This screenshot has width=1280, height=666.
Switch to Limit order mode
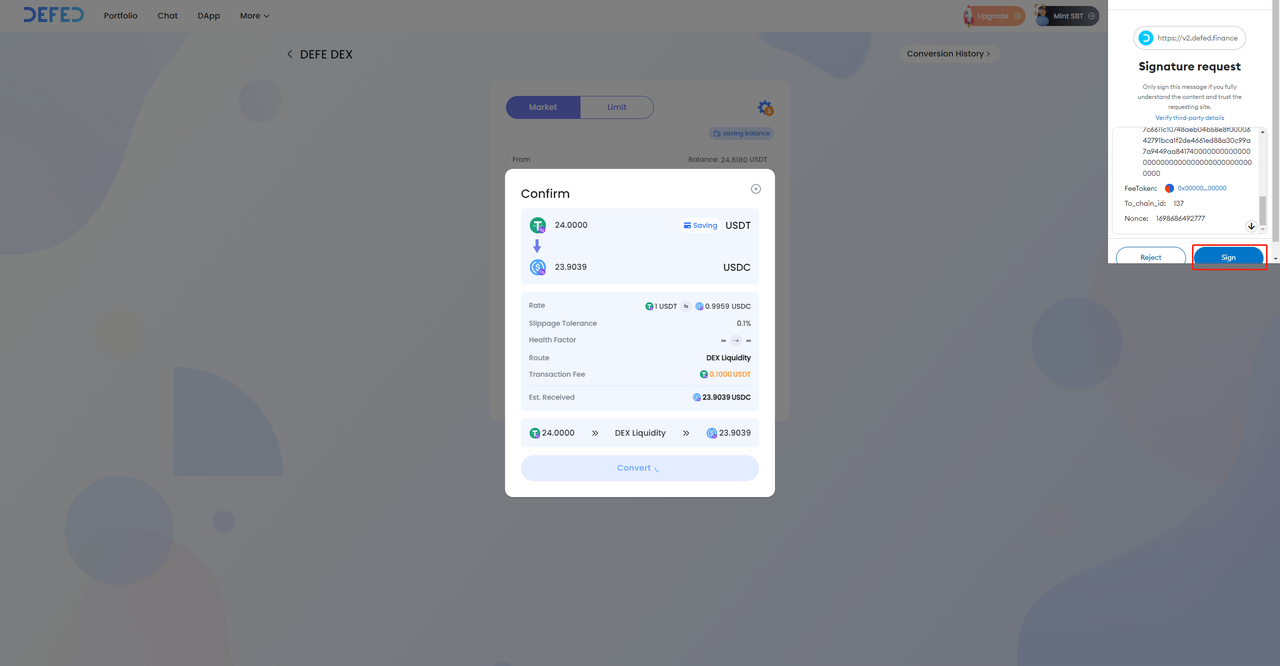pos(617,107)
